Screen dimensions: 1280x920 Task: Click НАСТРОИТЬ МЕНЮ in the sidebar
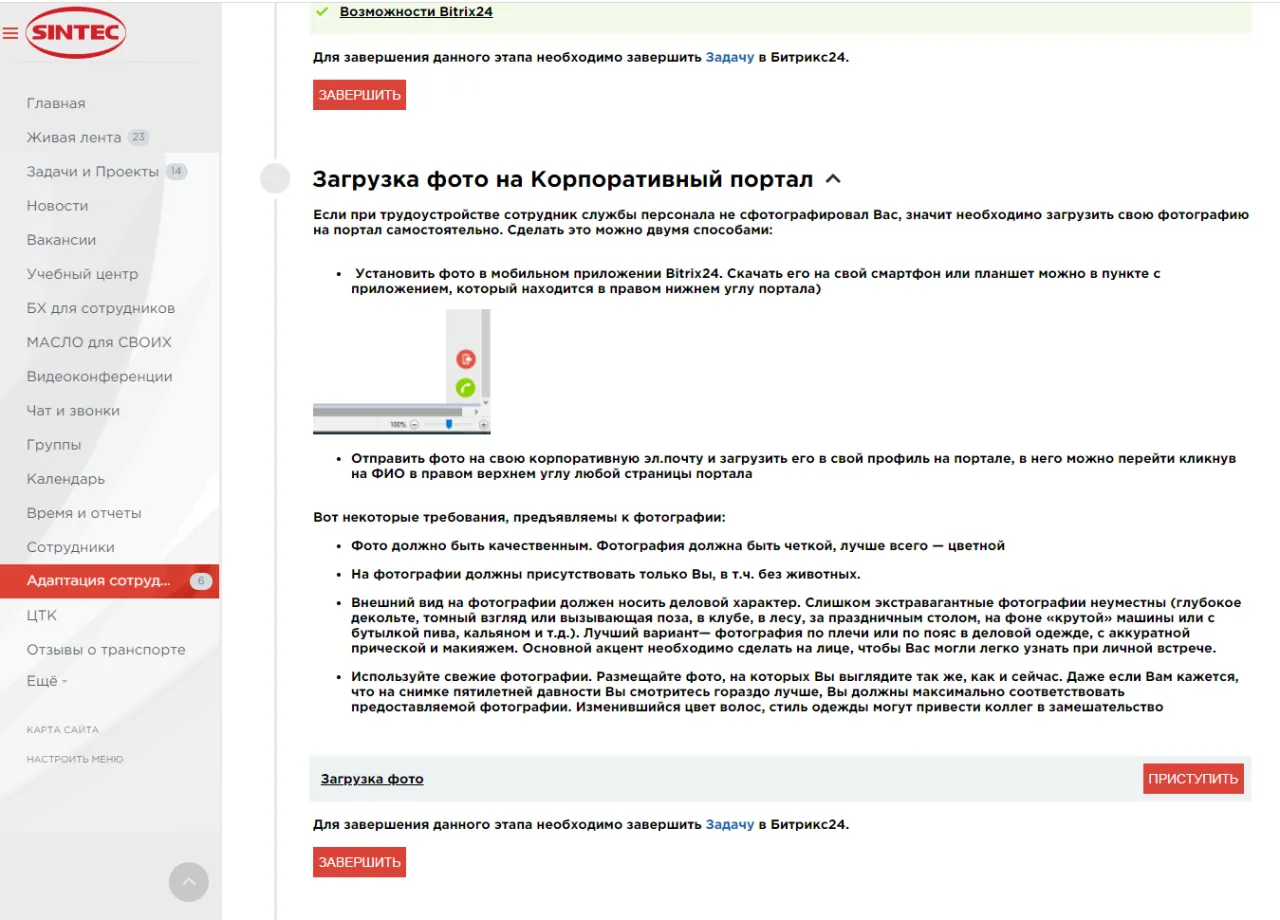73,759
